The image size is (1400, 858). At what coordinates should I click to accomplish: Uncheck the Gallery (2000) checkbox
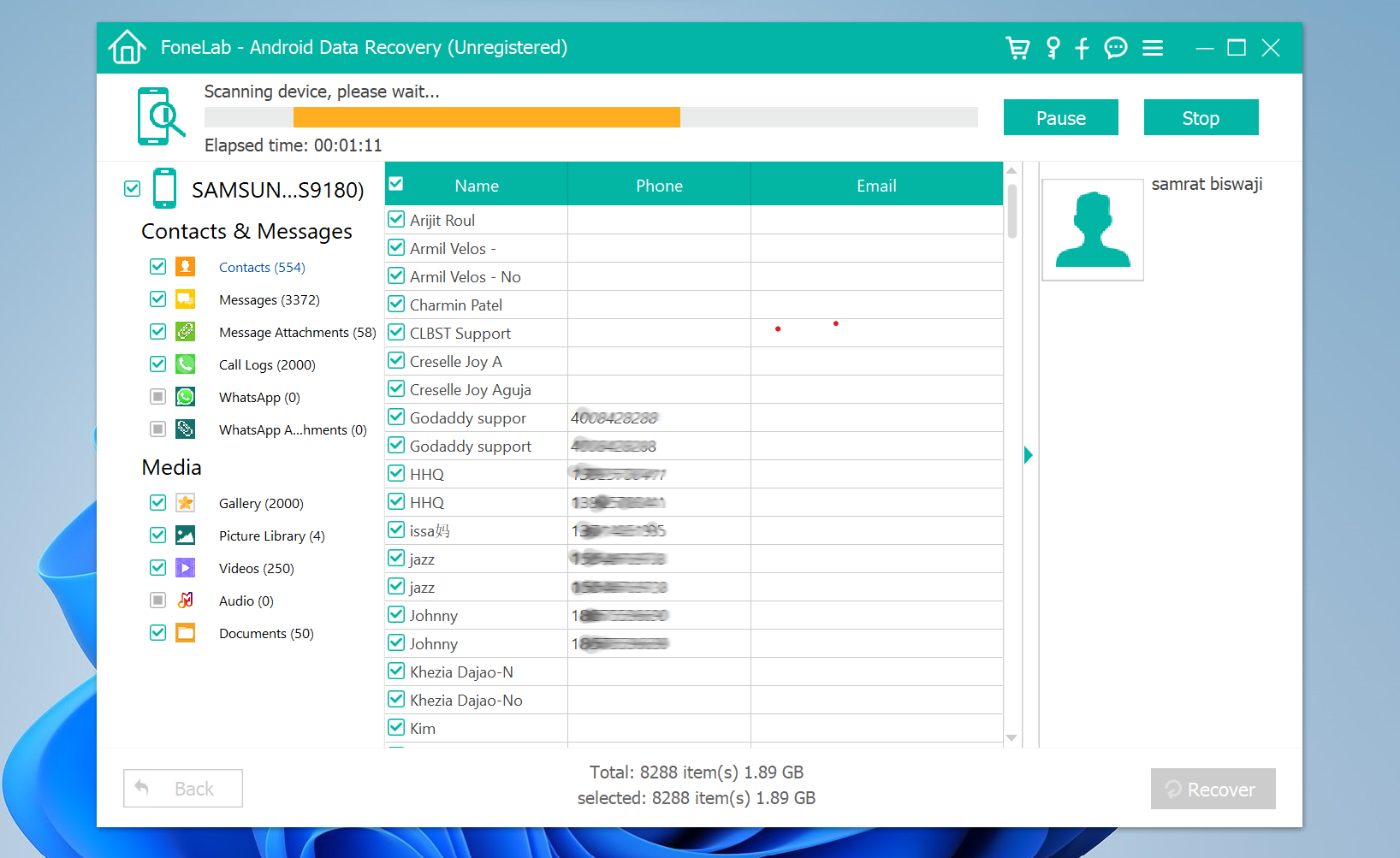(157, 502)
